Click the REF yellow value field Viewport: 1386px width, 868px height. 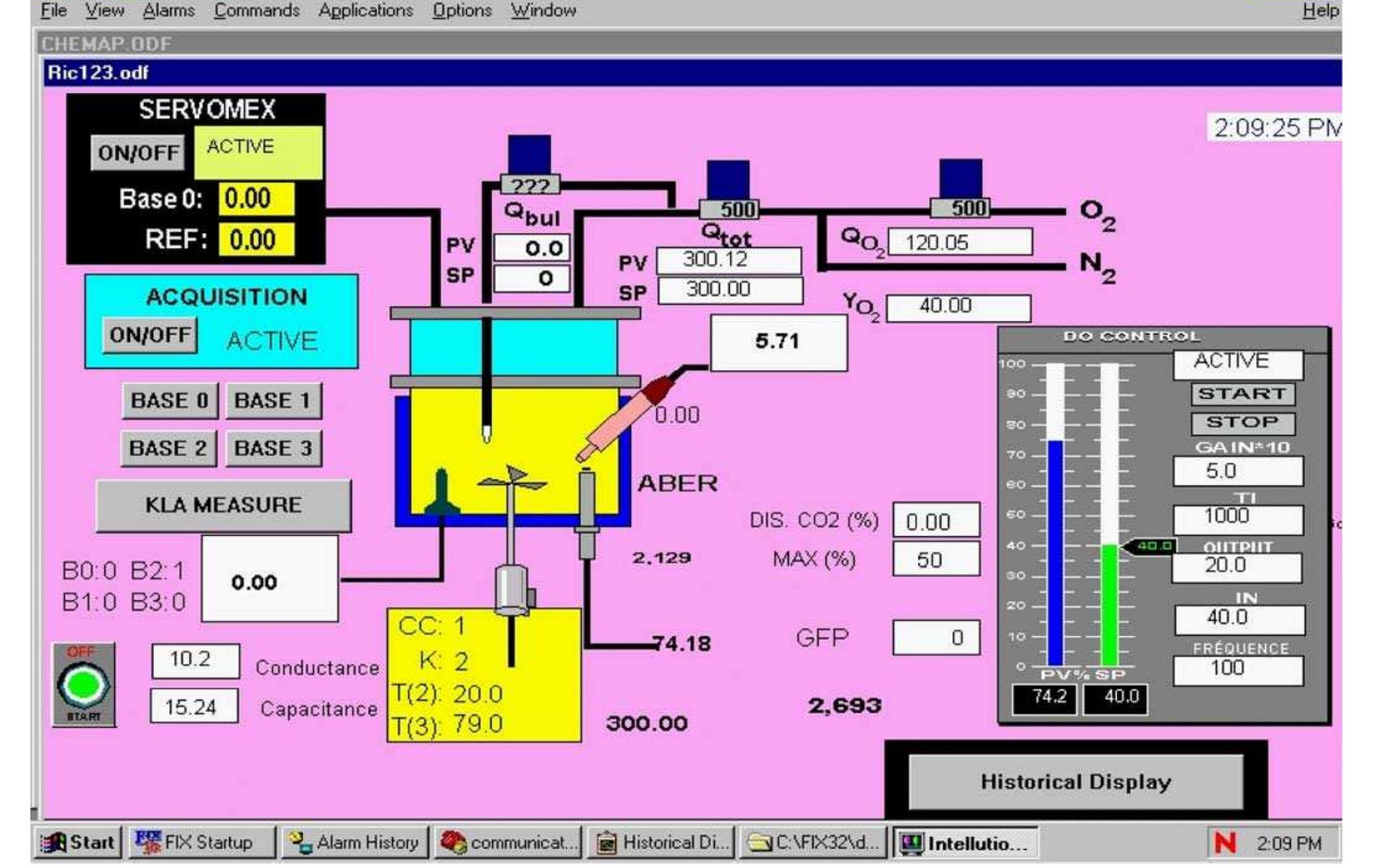(x=256, y=240)
